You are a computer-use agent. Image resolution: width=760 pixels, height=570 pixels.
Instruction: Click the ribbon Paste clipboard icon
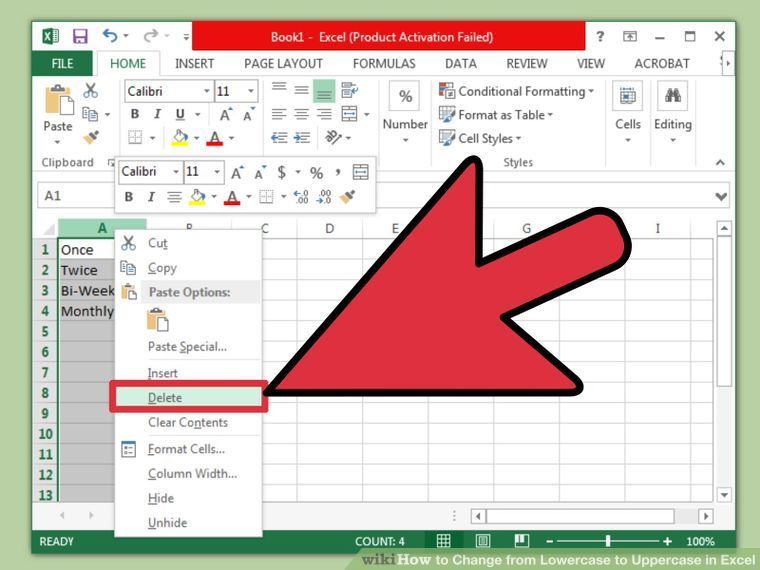(x=59, y=100)
